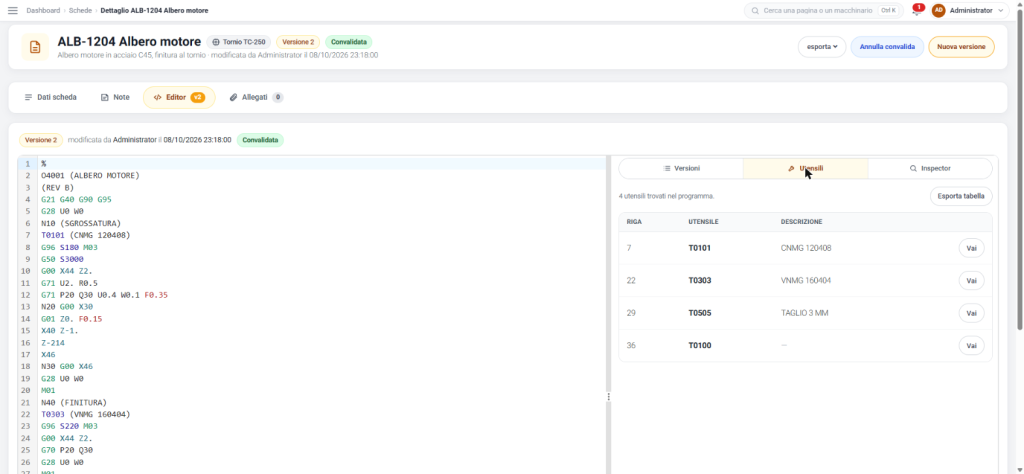
Task: Click code line O4001 (ALBERO MOTORE)
Action: coord(90,176)
